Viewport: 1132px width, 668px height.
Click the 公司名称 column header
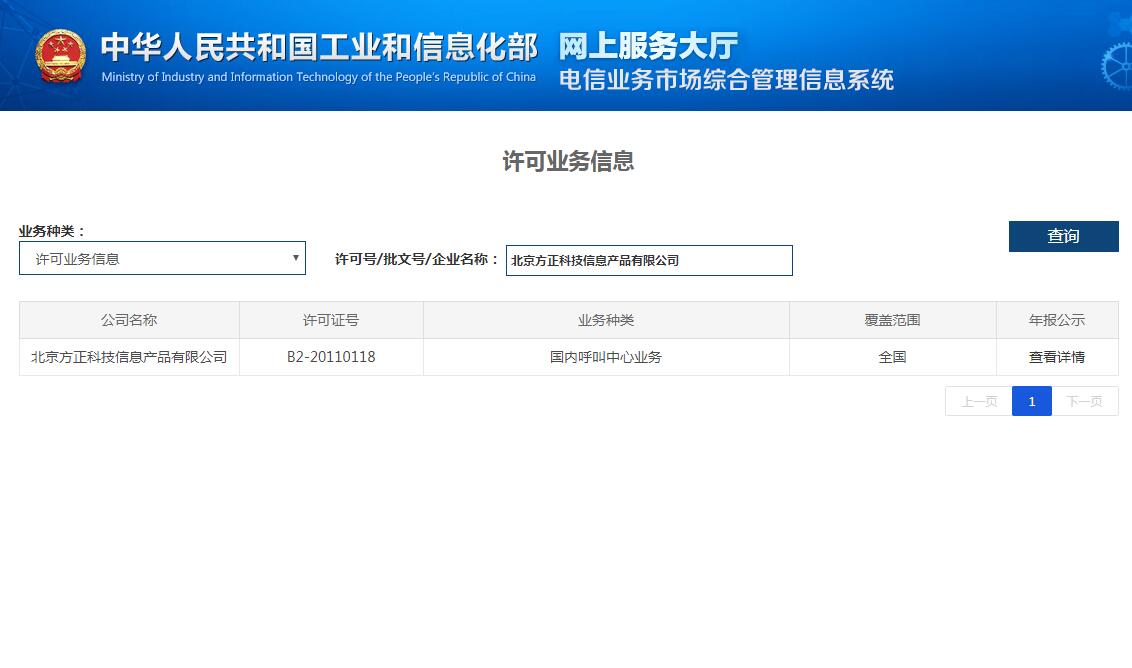pos(129,320)
